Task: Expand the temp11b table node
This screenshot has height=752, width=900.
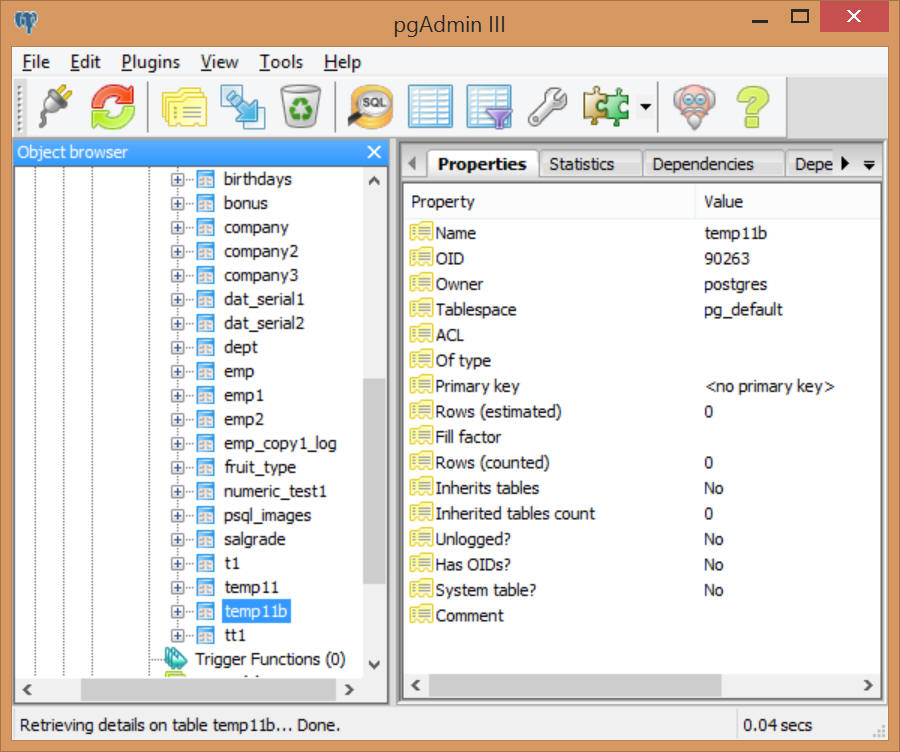Action: (177, 612)
